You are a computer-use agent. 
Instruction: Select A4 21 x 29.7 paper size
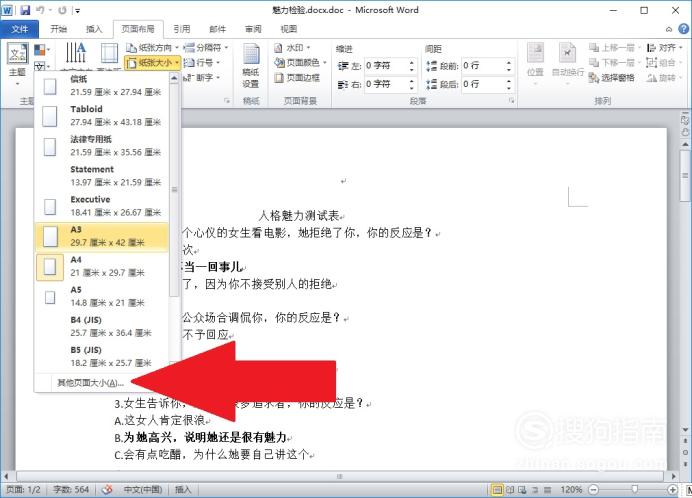coord(102,266)
